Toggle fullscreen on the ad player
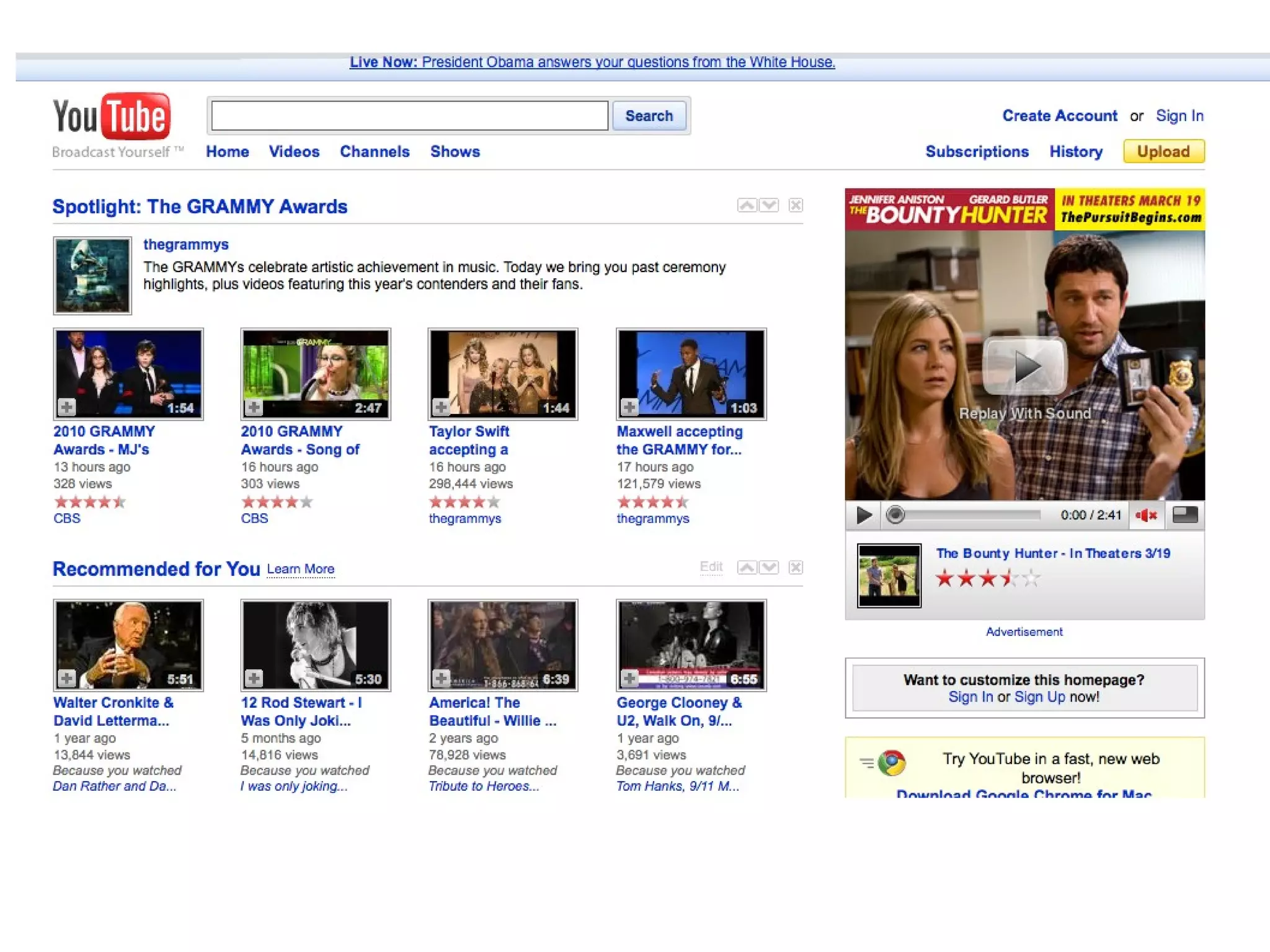Viewport: 1270px width, 952px height. coord(1184,515)
